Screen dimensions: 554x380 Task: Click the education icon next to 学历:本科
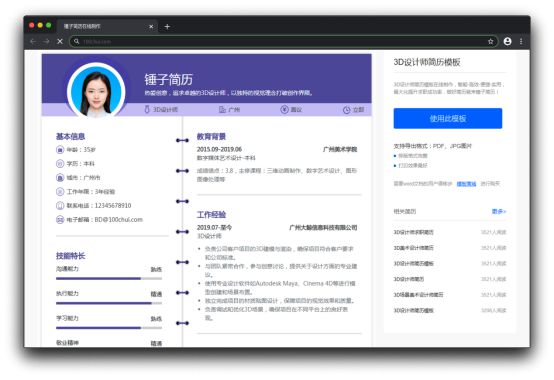pyautogui.click(x=60, y=164)
